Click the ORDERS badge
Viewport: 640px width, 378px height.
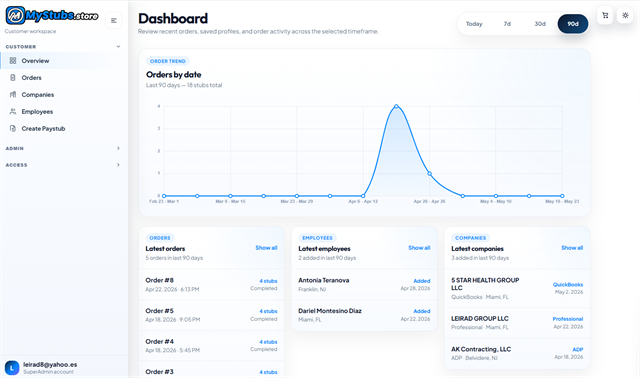(160, 238)
